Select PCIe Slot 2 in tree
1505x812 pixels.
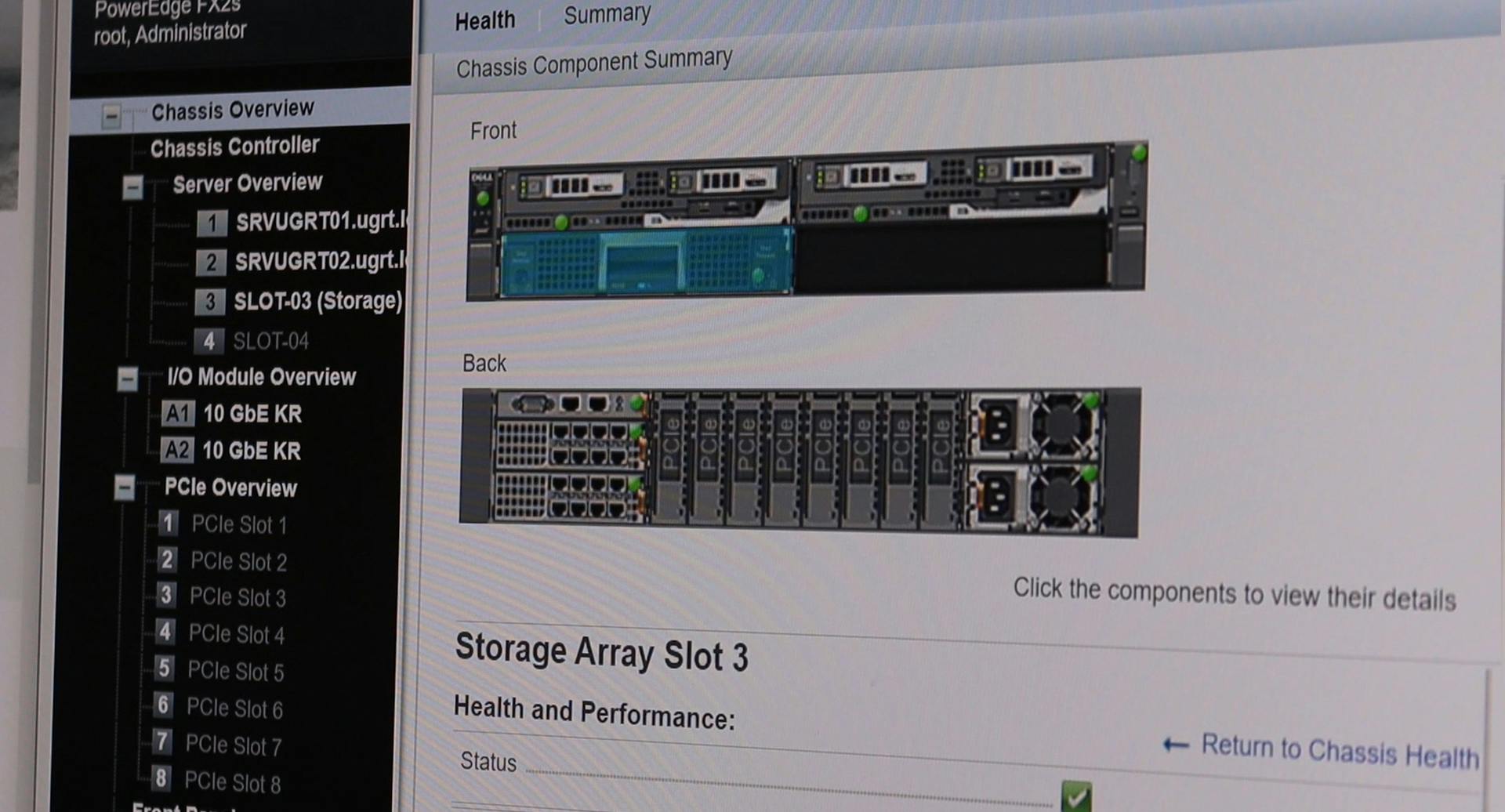(x=238, y=561)
